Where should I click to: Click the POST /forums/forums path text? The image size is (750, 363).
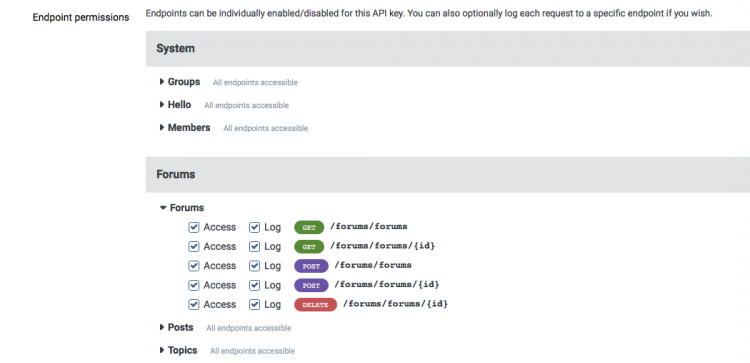pos(373,265)
